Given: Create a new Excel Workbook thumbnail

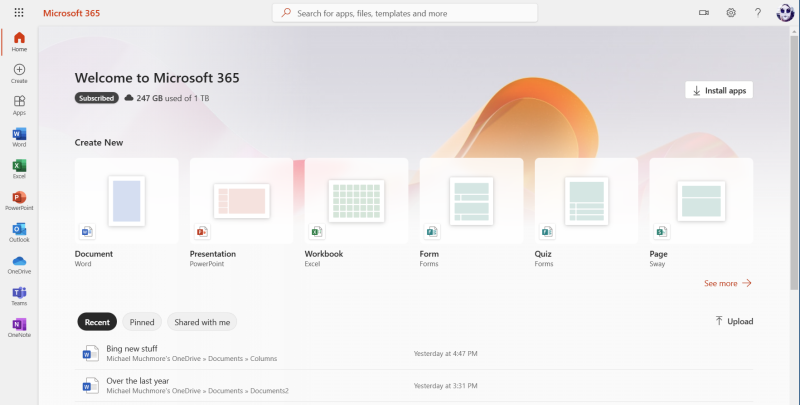Looking at the screenshot, I should [x=356, y=200].
